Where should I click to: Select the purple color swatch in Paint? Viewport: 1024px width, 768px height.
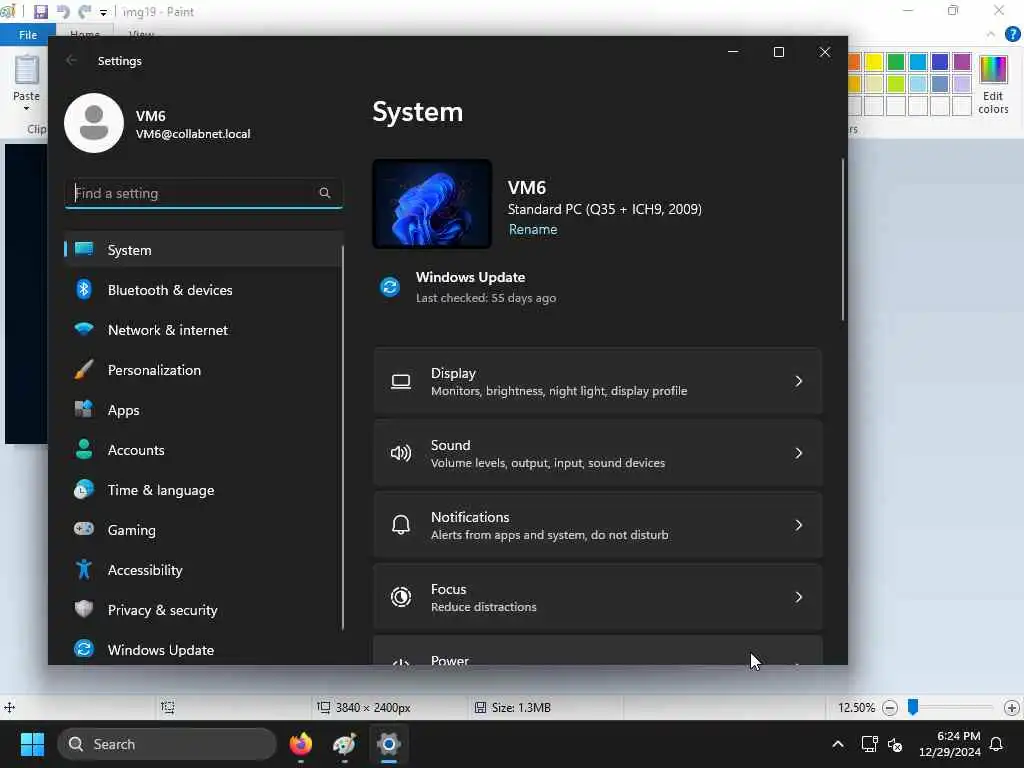pyautogui.click(x=962, y=61)
